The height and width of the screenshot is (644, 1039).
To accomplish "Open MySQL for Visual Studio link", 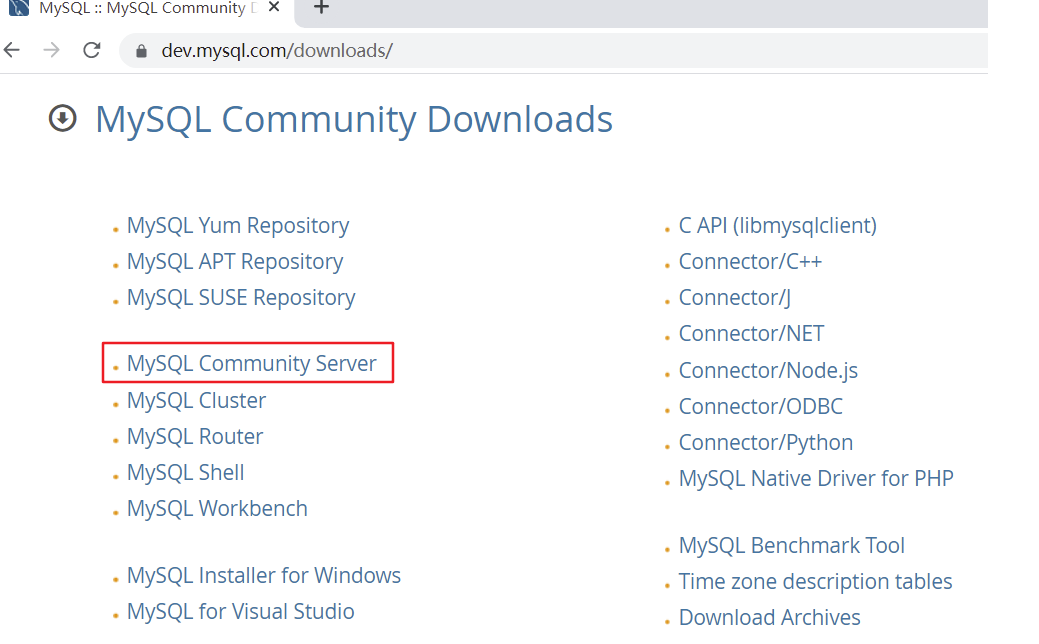I will 241,612.
